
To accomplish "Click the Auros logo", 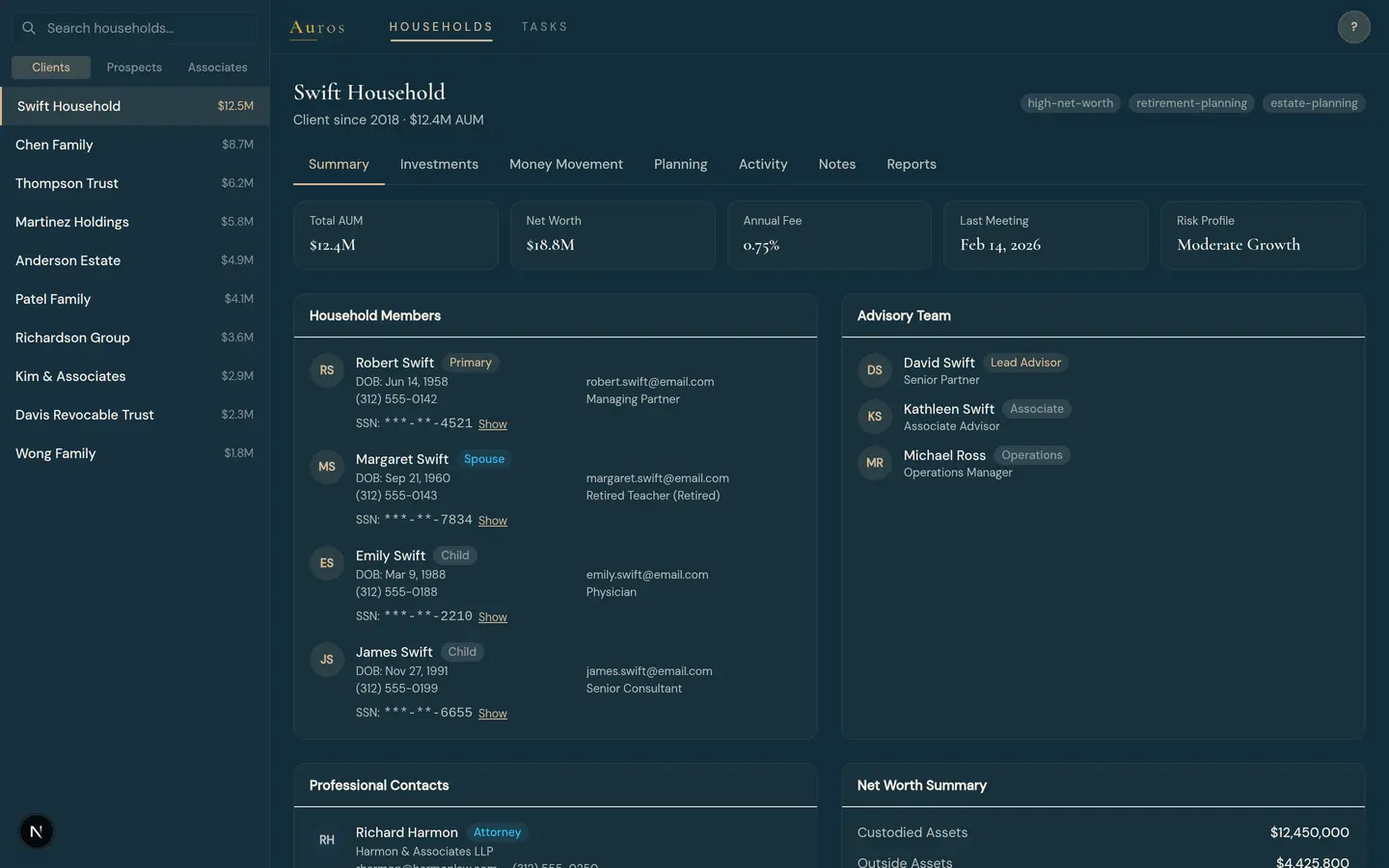I will 317,27.
